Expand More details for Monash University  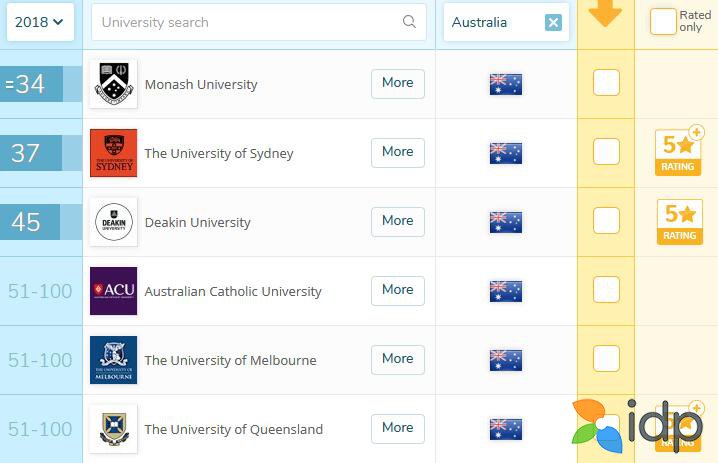pyautogui.click(x=397, y=83)
